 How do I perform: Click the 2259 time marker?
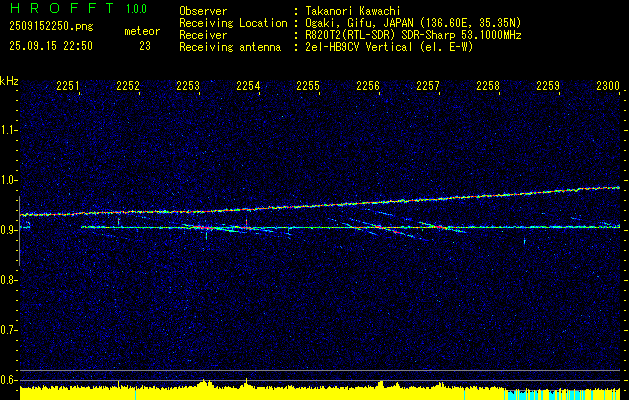(548, 86)
